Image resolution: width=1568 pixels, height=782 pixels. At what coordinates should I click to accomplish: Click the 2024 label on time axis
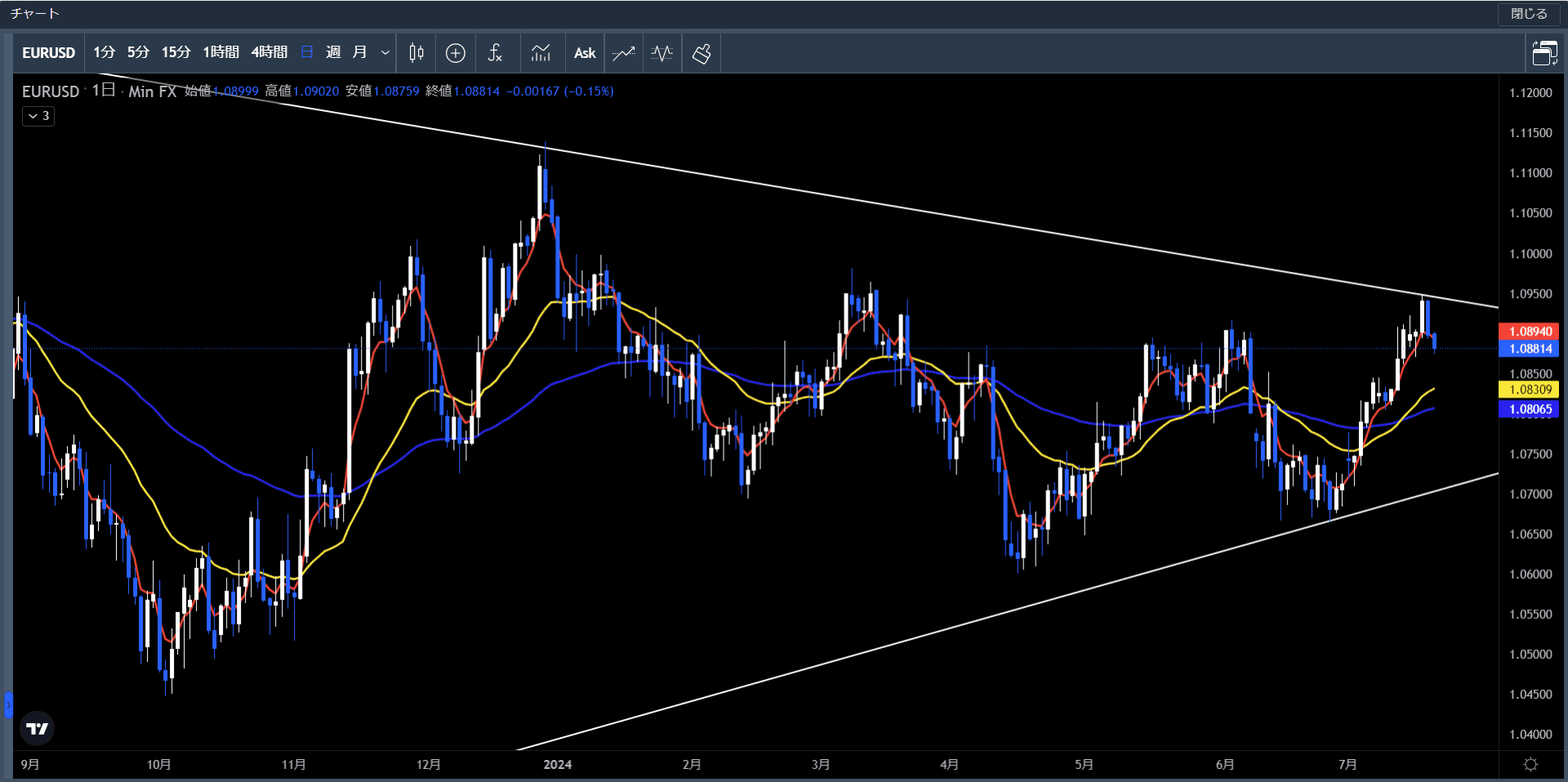[x=558, y=764]
